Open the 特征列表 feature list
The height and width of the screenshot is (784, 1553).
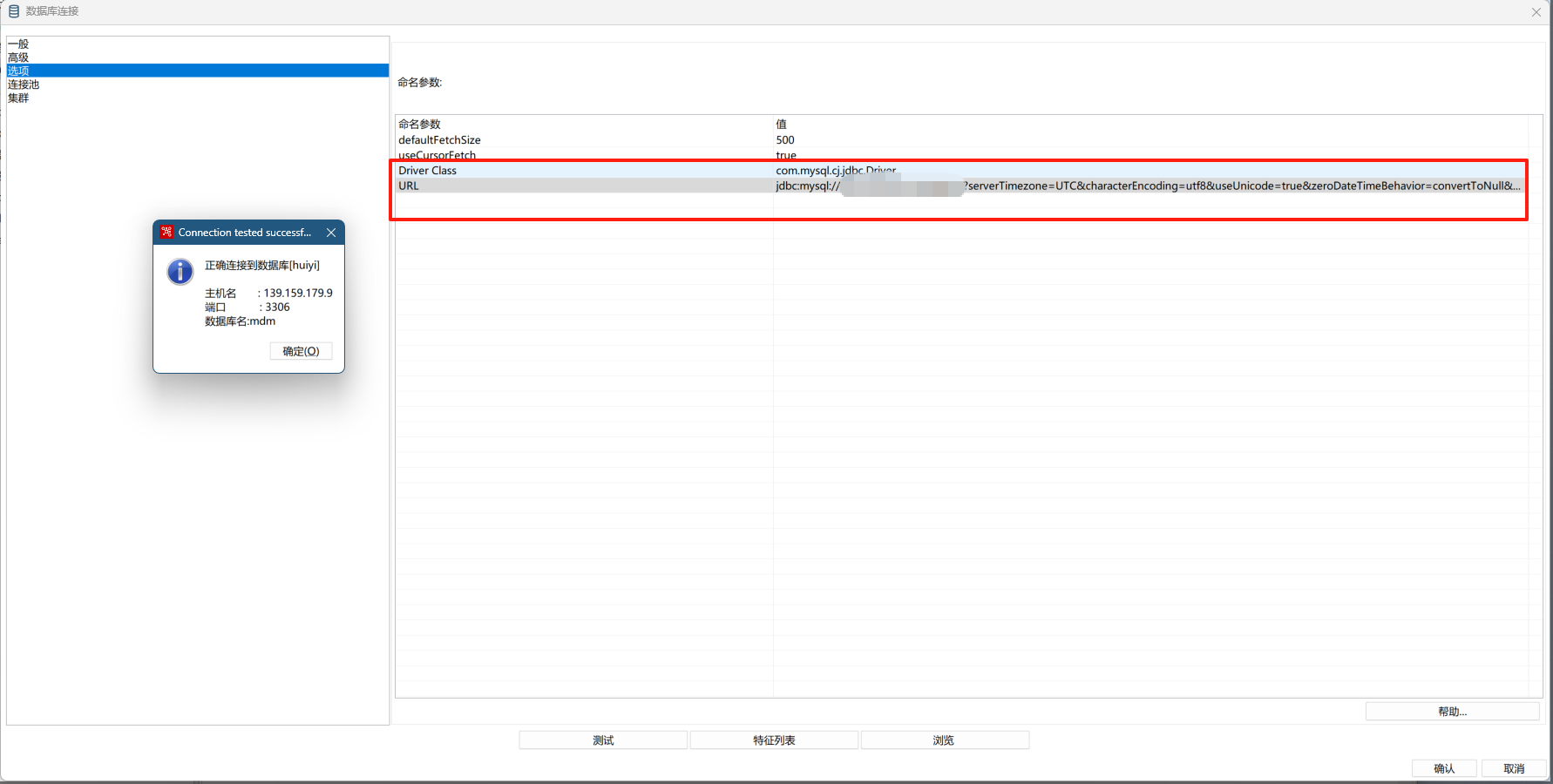point(773,739)
